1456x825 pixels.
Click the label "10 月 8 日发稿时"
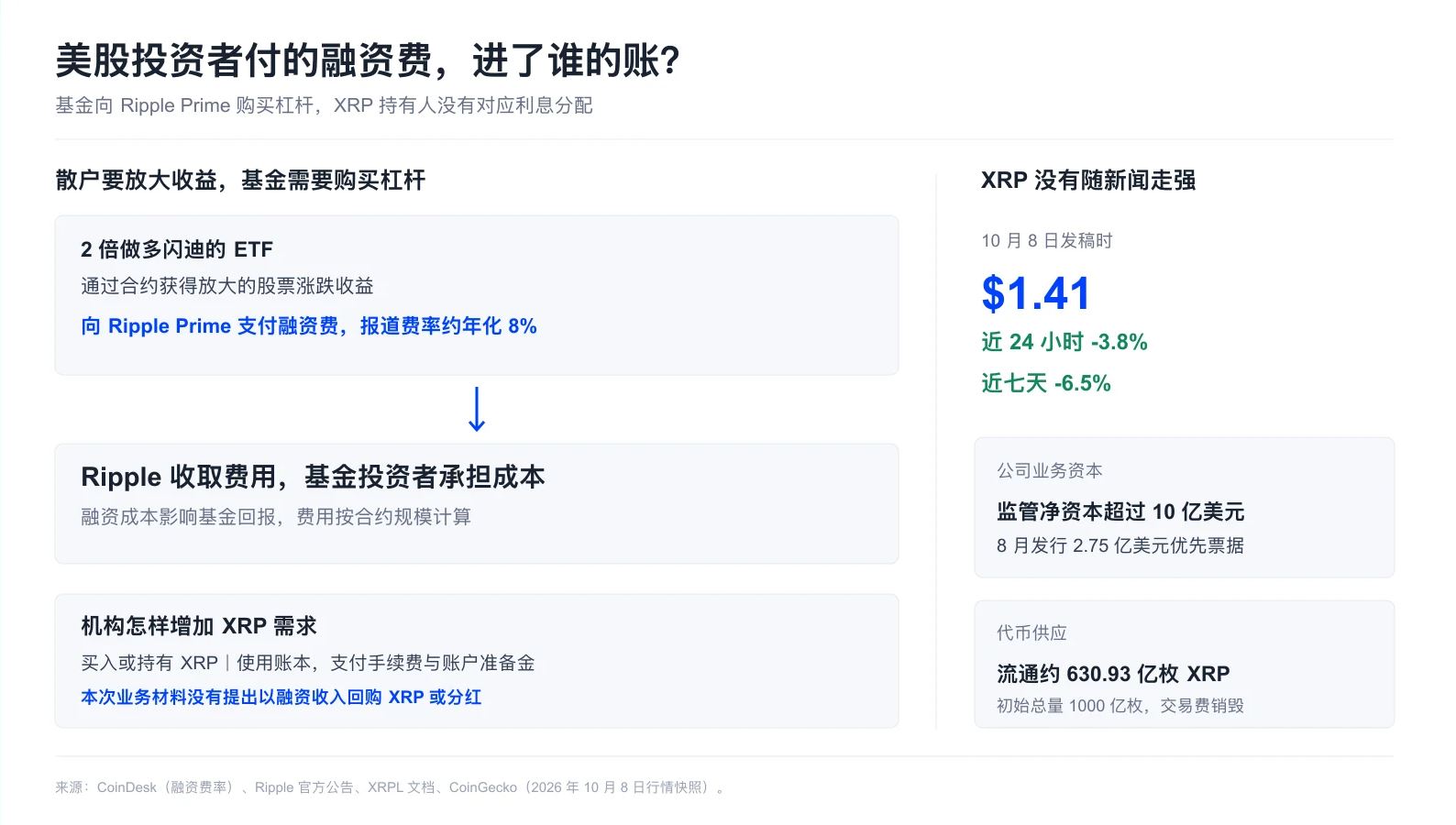[x=1047, y=241]
